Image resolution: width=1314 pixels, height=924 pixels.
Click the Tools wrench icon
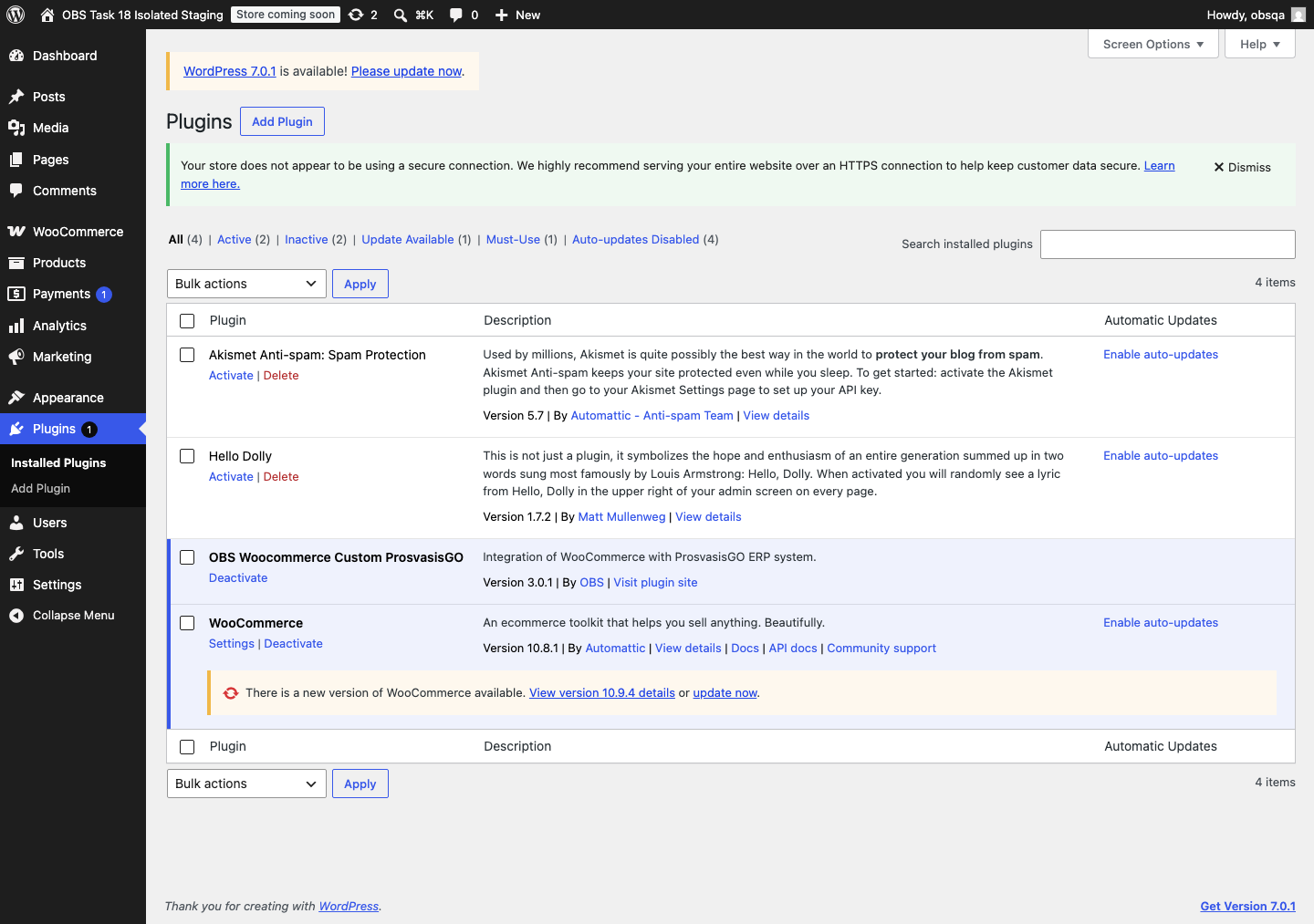coord(16,554)
